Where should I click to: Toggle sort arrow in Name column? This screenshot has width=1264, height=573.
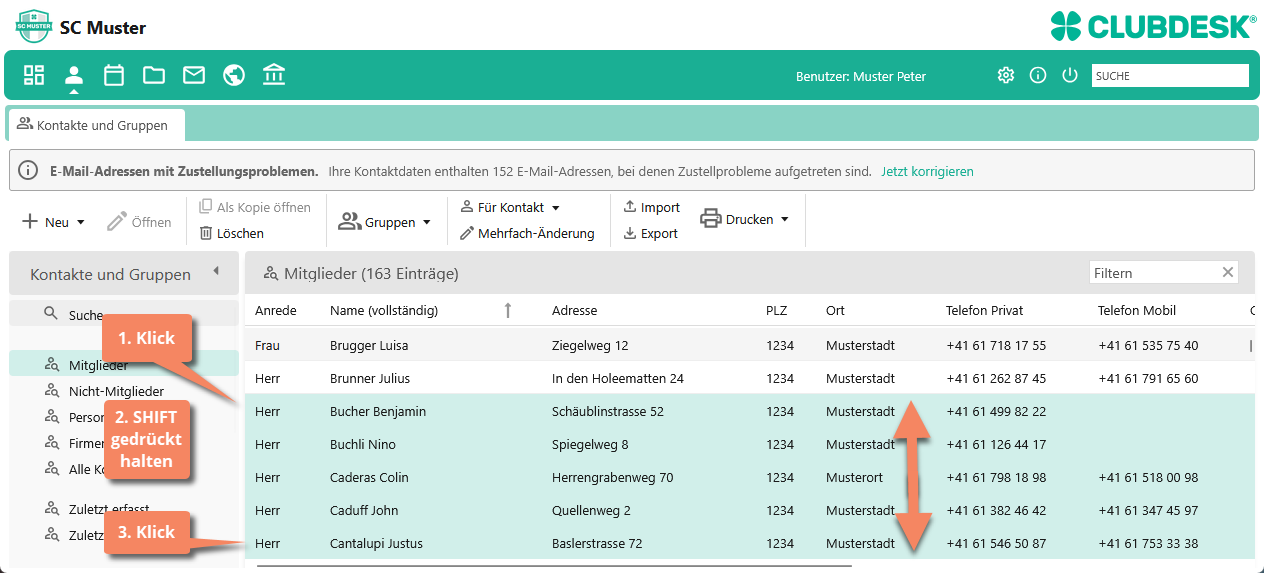(x=507, y=311)
